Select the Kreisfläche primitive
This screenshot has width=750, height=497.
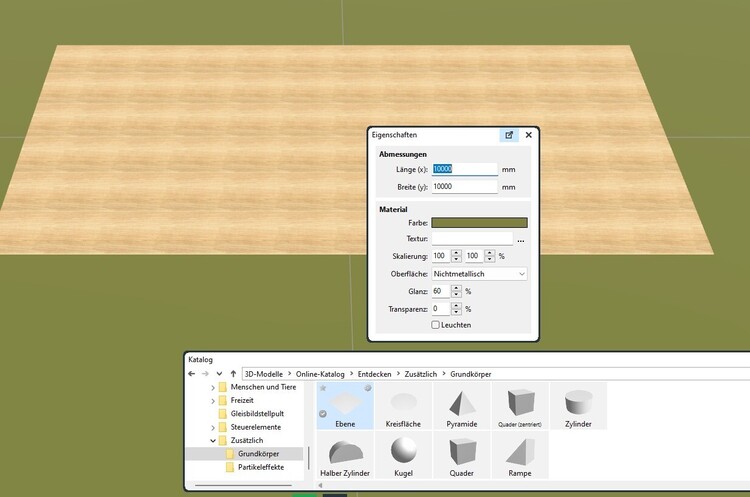403,406
